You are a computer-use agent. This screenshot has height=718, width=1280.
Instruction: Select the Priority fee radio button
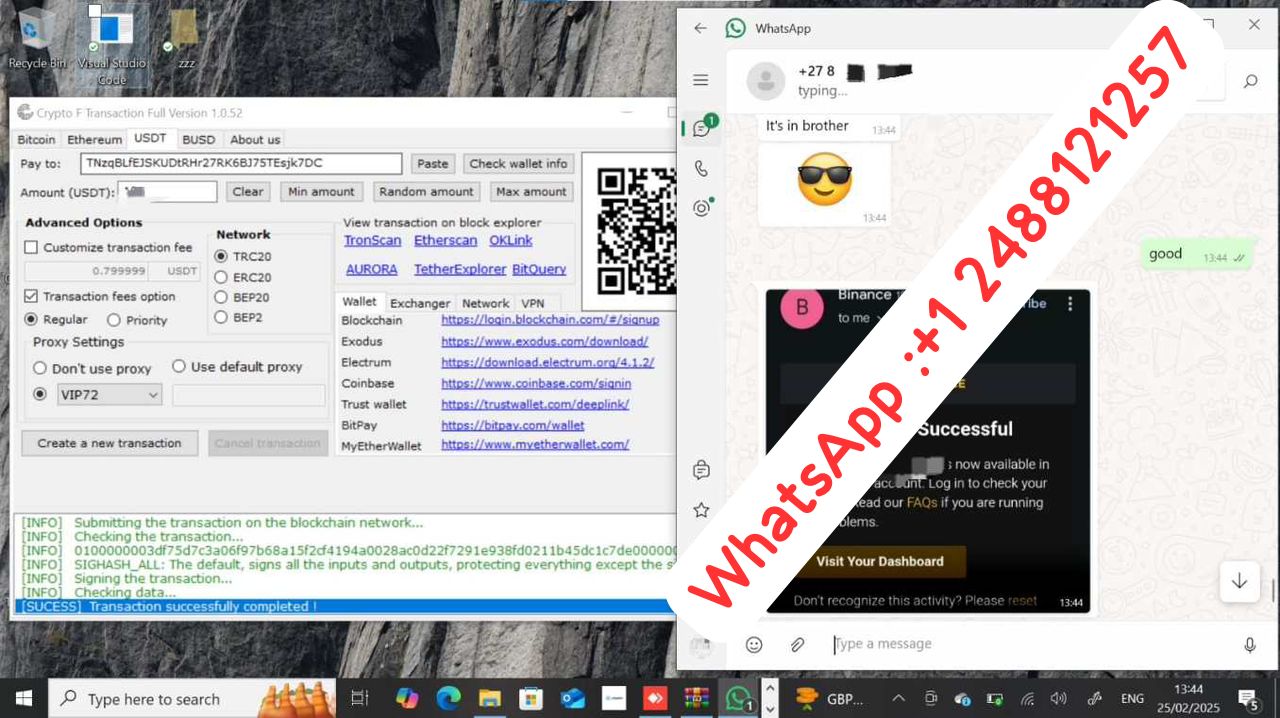(x=114, y=320)
